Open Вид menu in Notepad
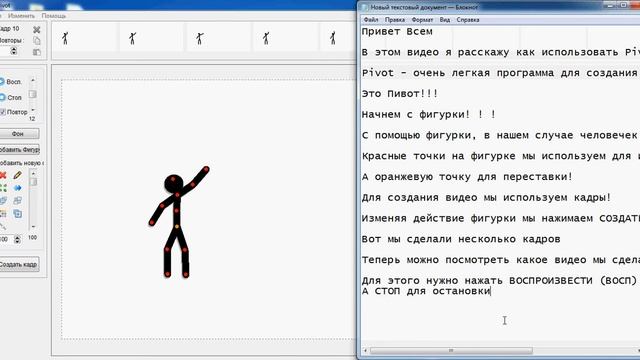 point(444,20)
